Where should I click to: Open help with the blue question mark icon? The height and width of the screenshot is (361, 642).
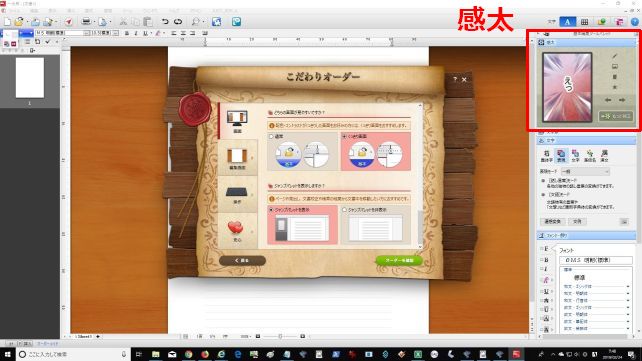(635, 22)
